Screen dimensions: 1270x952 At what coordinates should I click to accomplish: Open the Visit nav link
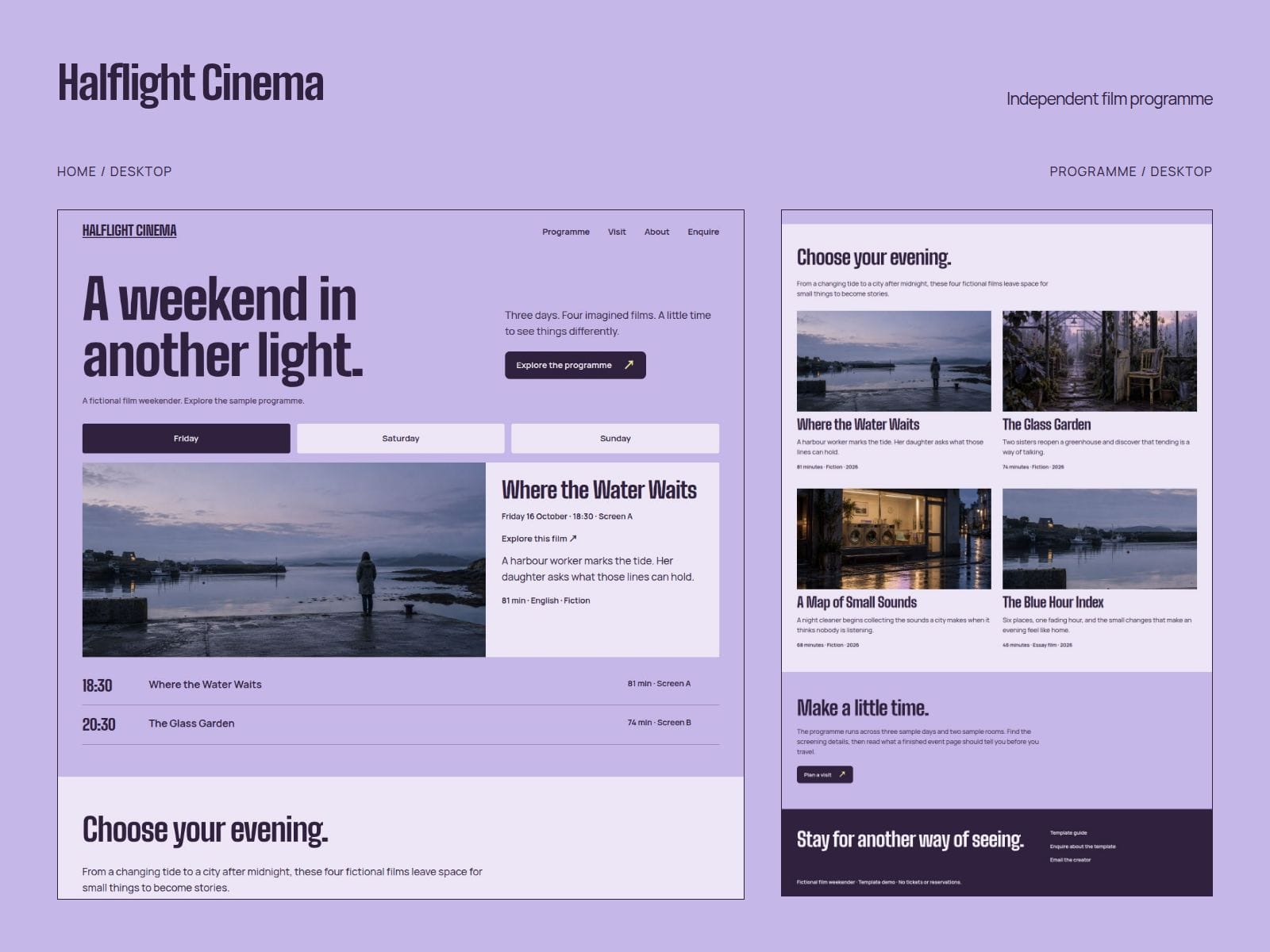[617, 232]
